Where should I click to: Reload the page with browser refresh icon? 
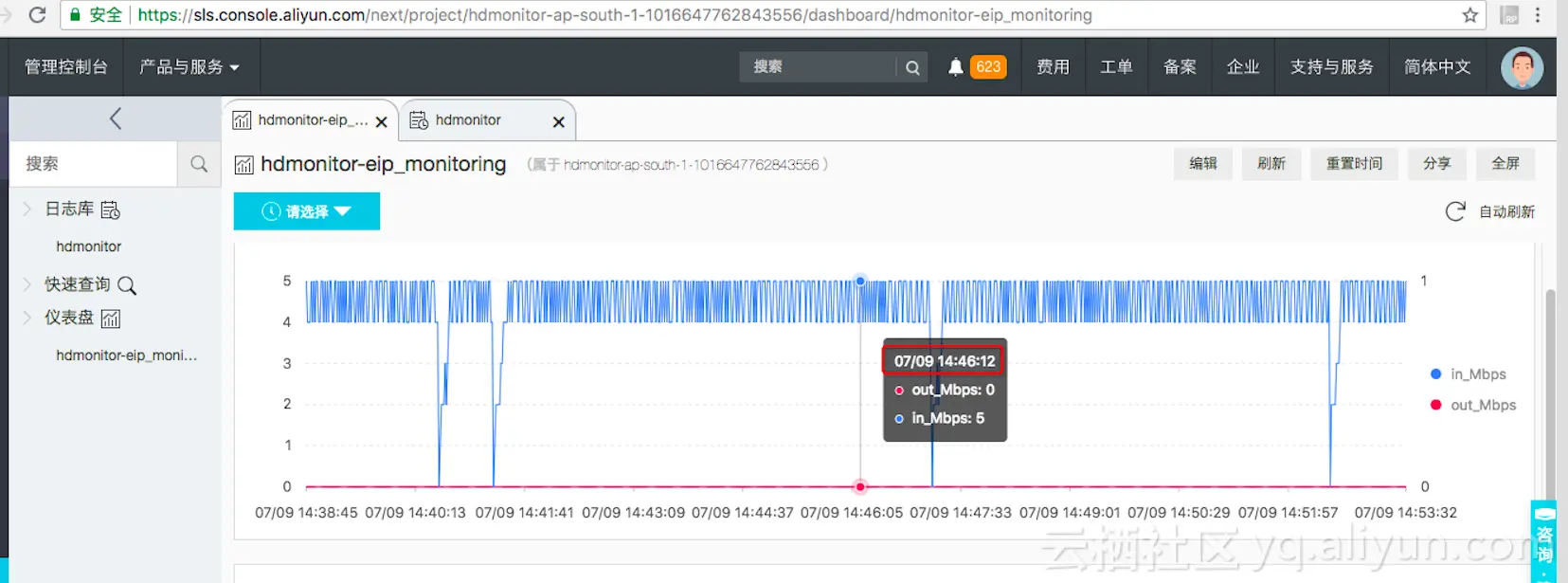coord(37,15)
